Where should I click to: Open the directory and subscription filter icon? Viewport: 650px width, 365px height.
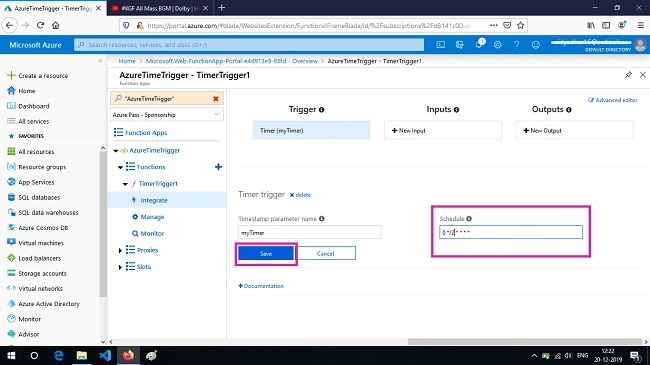pyautogui.click(x=460, y=44)
